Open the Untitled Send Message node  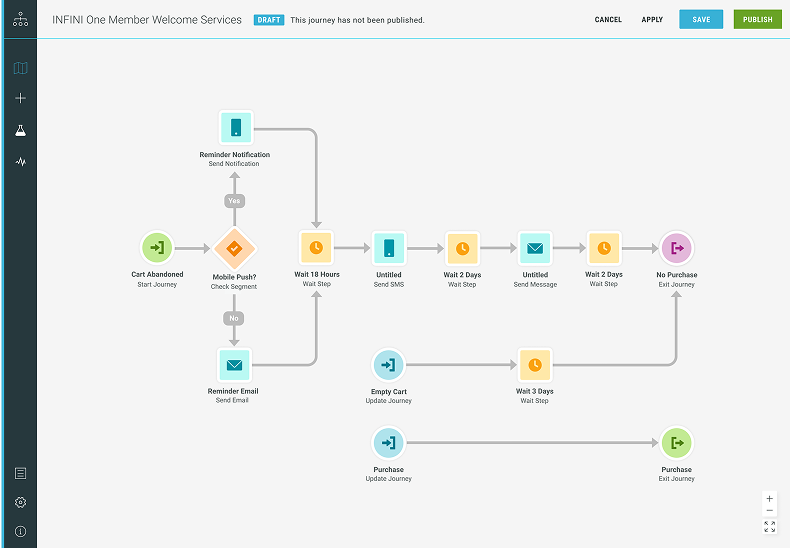(535, 247)
